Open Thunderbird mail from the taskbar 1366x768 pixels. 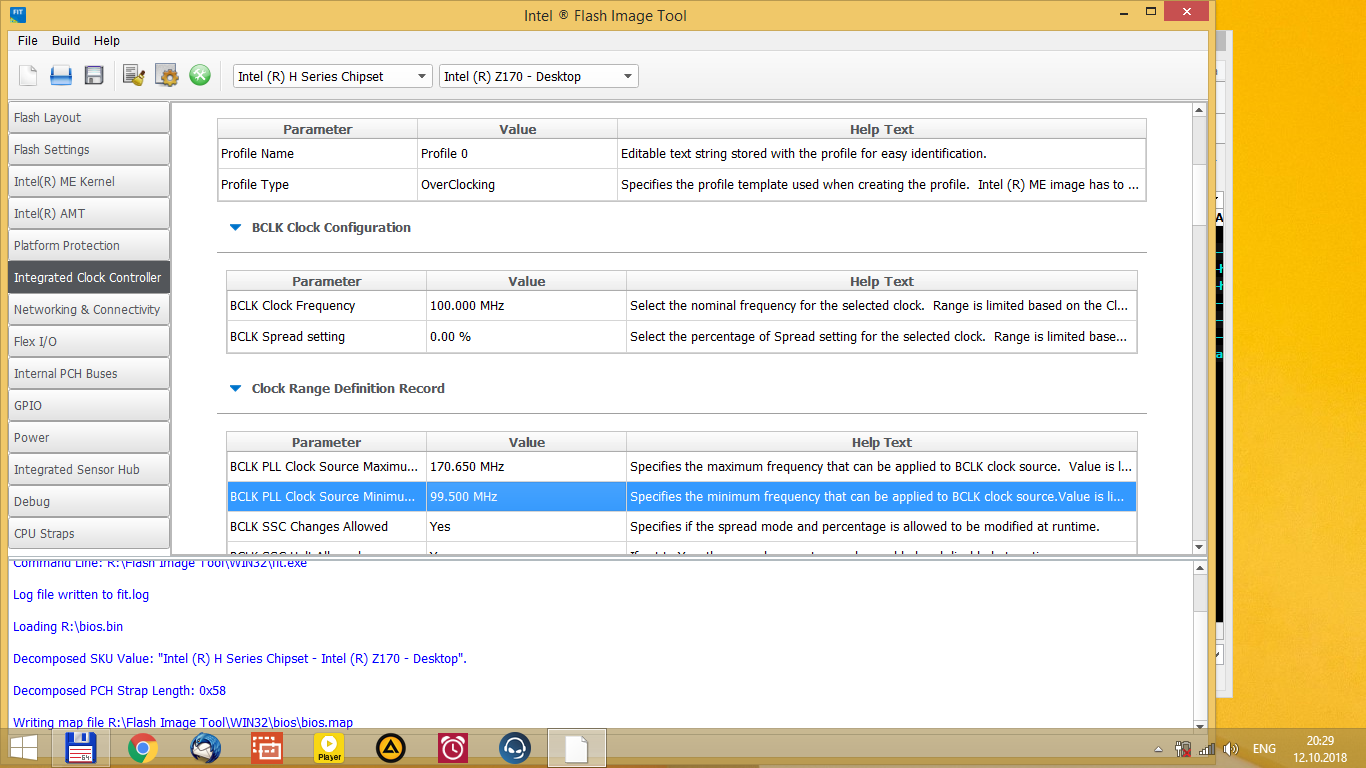pos(205,748)
